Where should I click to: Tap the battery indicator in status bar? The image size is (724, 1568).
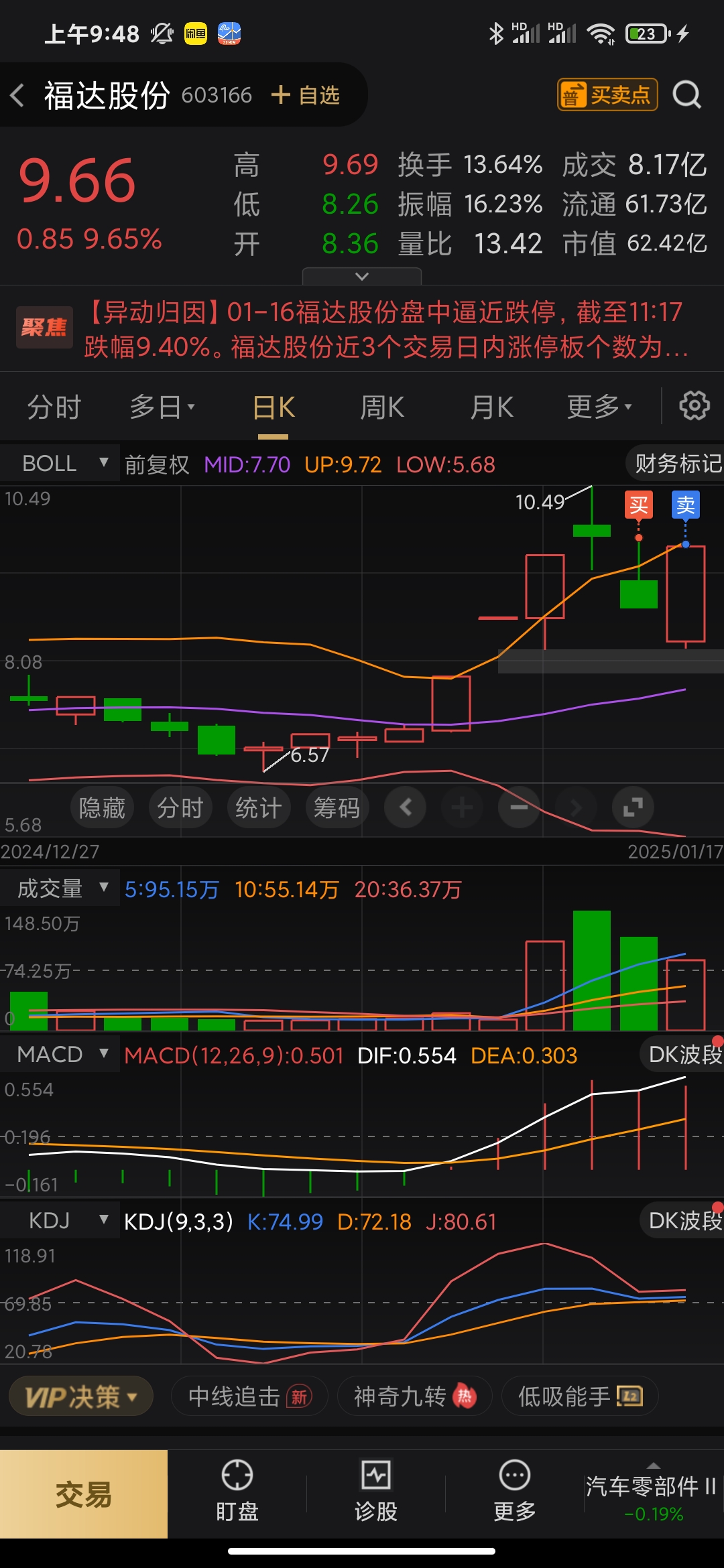(647, 34)
